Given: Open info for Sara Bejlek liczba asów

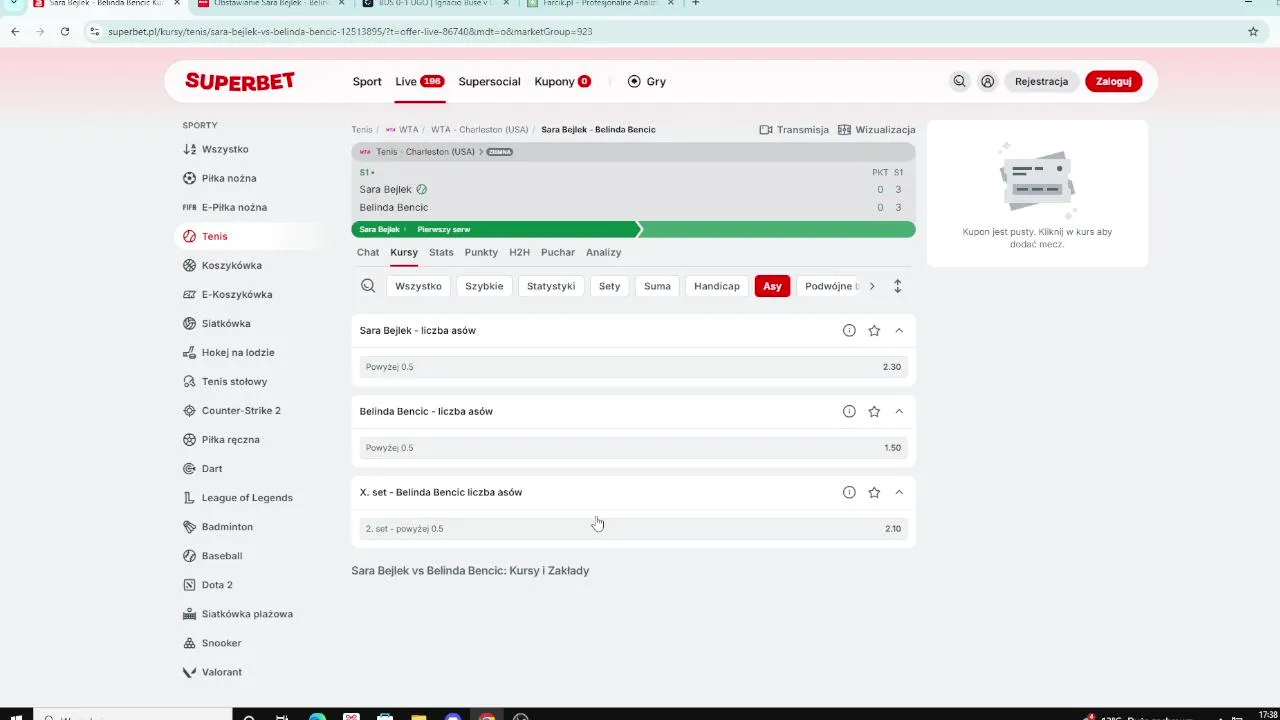Looking at the screenshot, I should pos(849,331).
